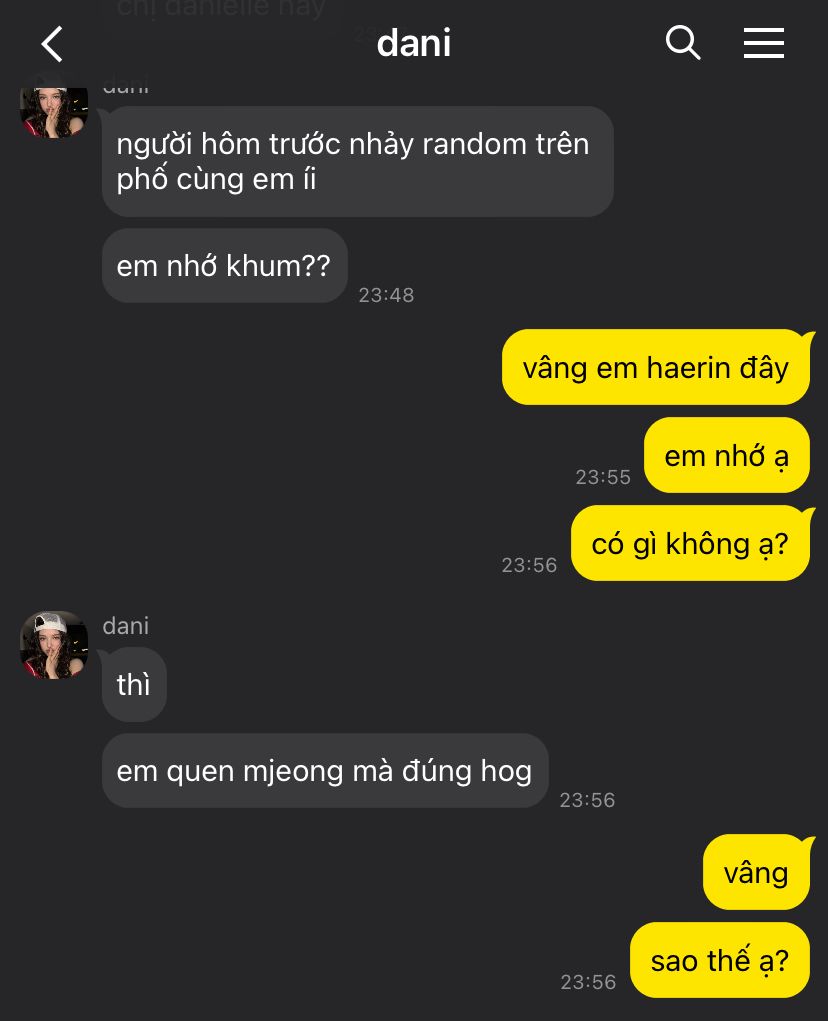The height and width of the screenshot is (1021, 828).
Task: Tap the yellow 'có gì không ạ?' bubble
Action: 690,543
